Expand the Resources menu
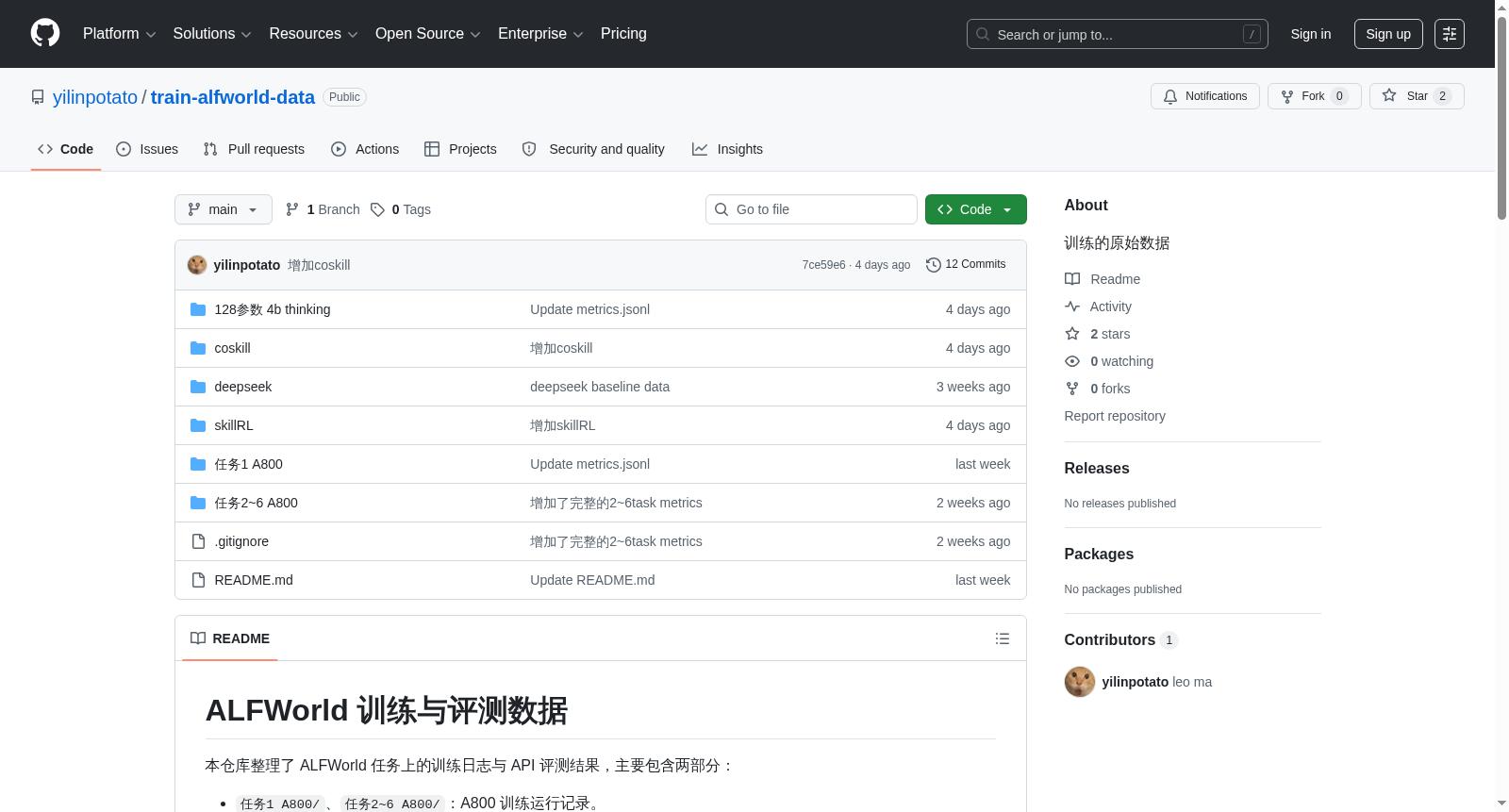Image resolution: width=1509 pixels, height=812 pixels. click(313, 34)
